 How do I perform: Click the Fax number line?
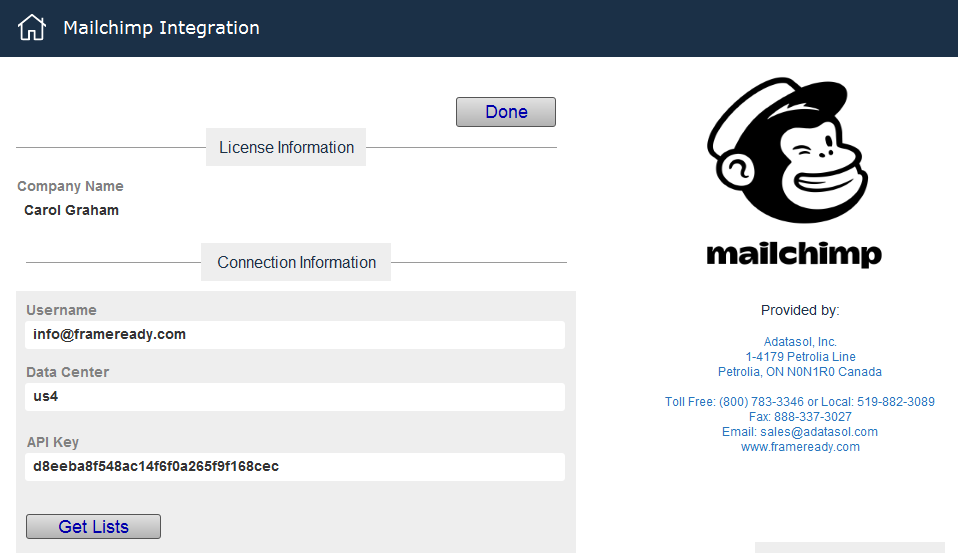[x=800, y=417]
